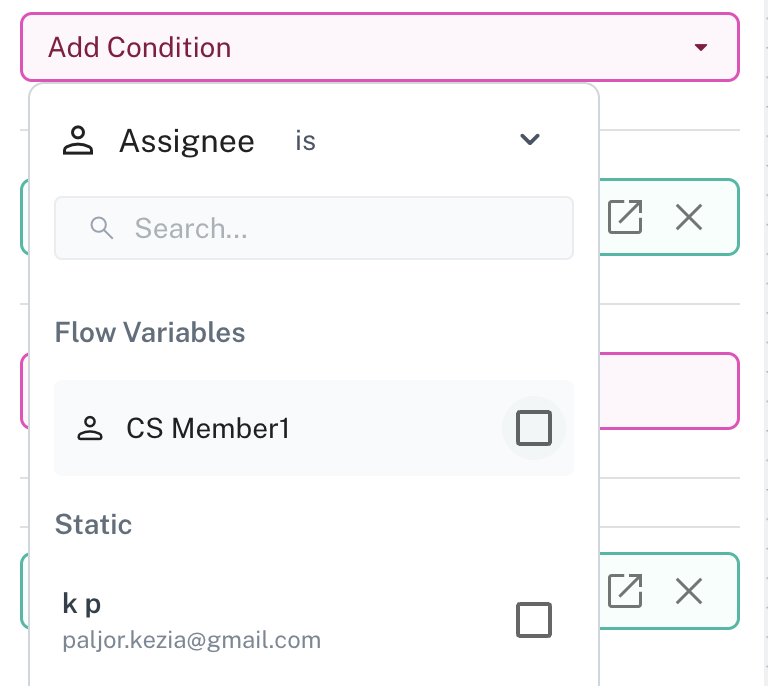Viewport: 768px width, 686px height.
Task: Remove the lower condition with X icon
Action: (x=688, y=591)
